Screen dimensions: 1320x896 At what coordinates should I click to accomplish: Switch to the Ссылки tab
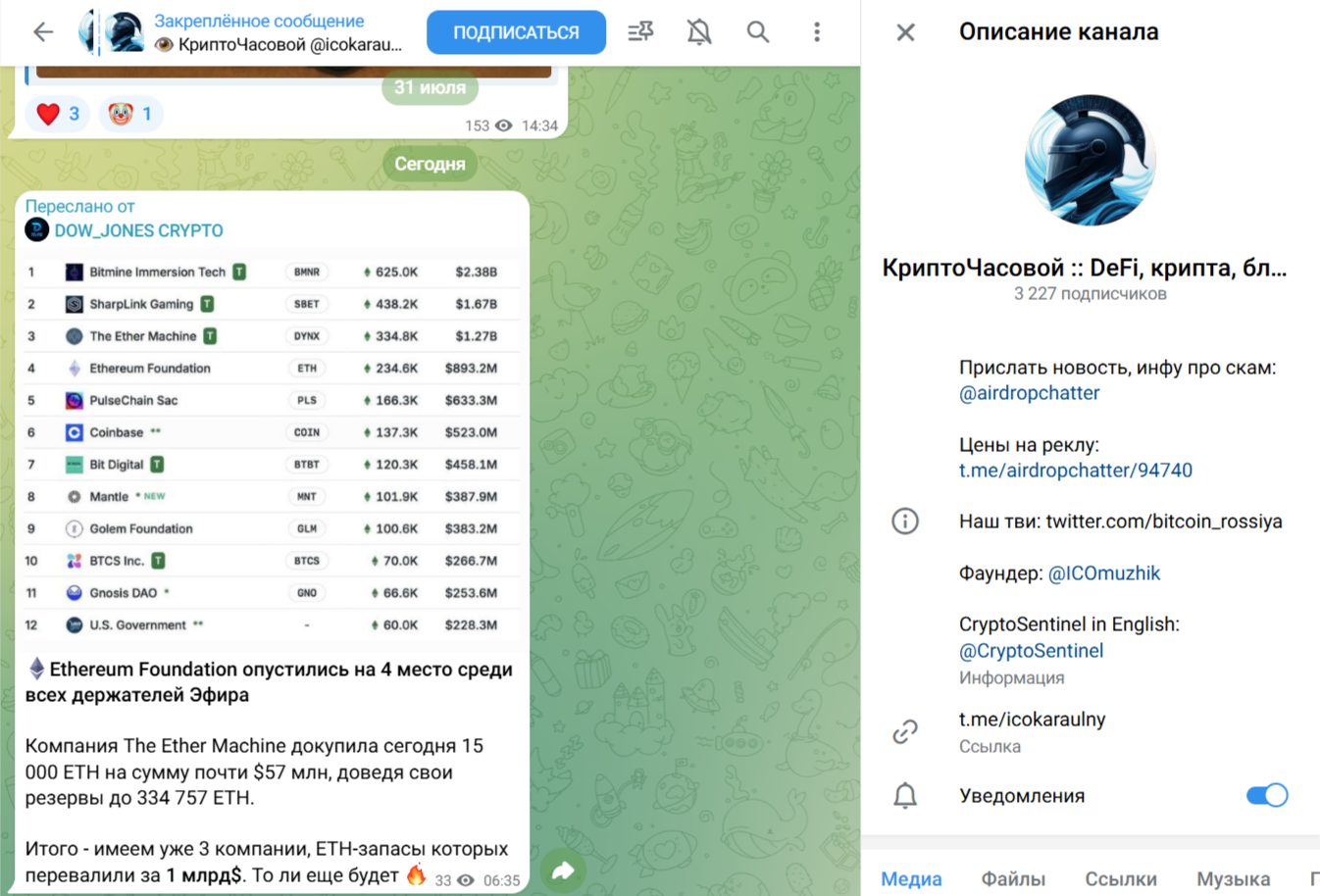click(1121, 878)
